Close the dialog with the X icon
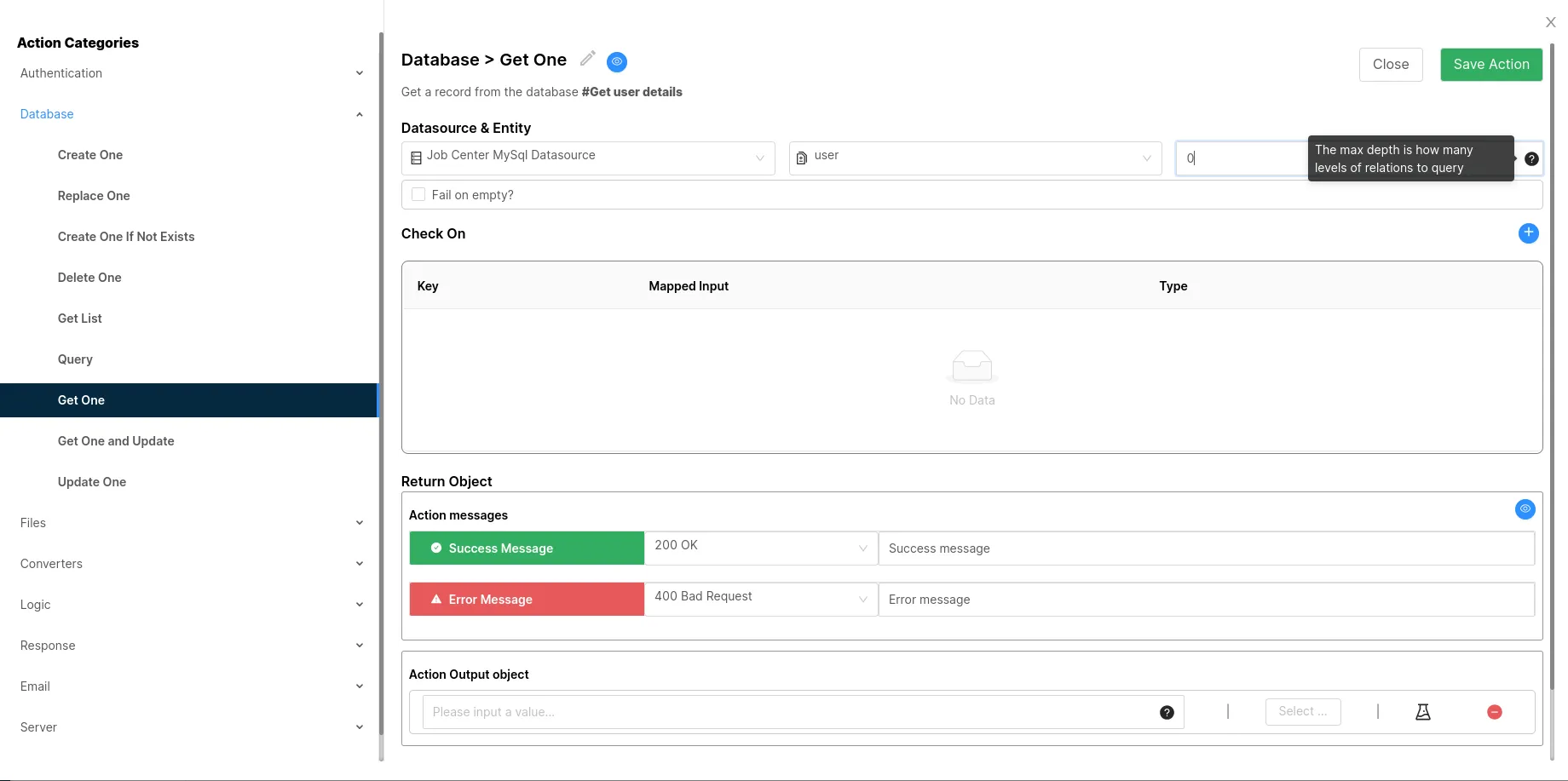The height and width of the screenshot is (781, 1568). point(1550,23)
